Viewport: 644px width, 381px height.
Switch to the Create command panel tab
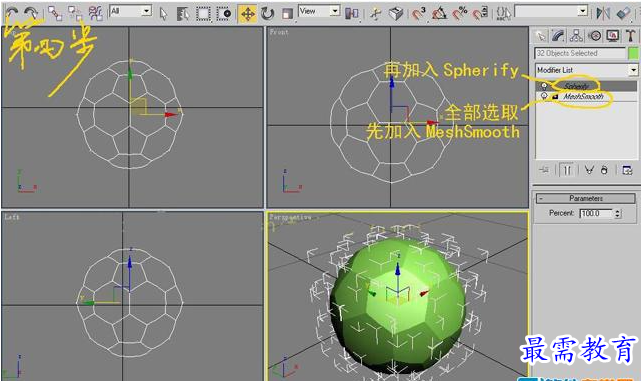541,36
